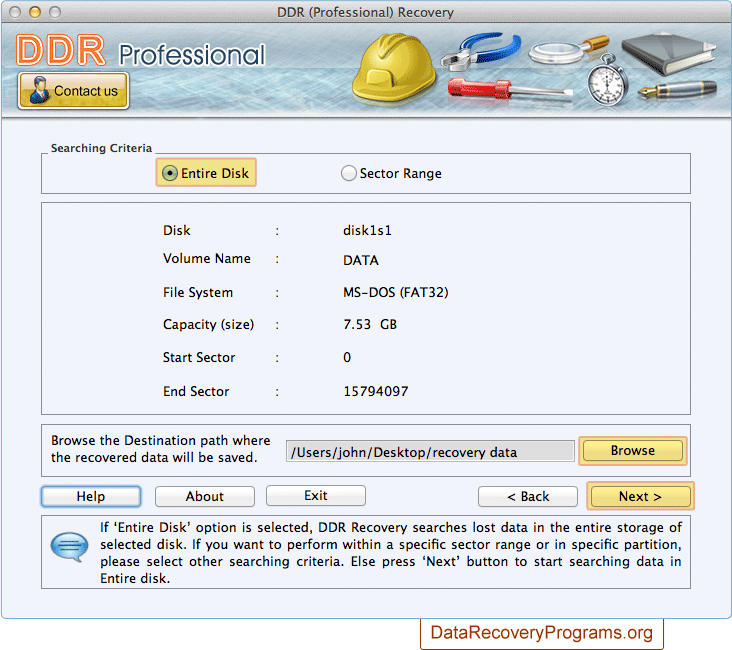Click the Searching Criteria group label

[x=101, y=148]
